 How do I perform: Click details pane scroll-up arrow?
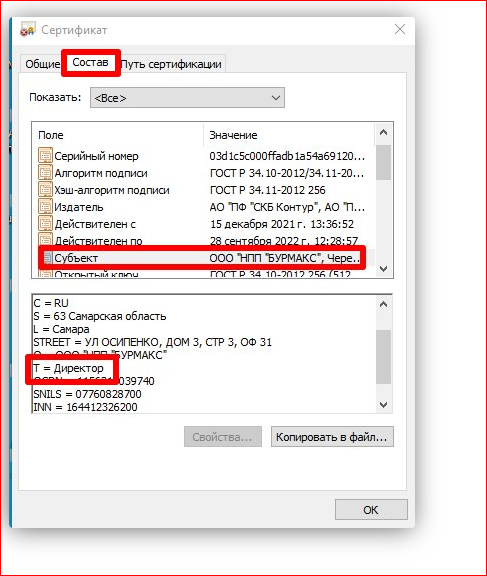383,304
